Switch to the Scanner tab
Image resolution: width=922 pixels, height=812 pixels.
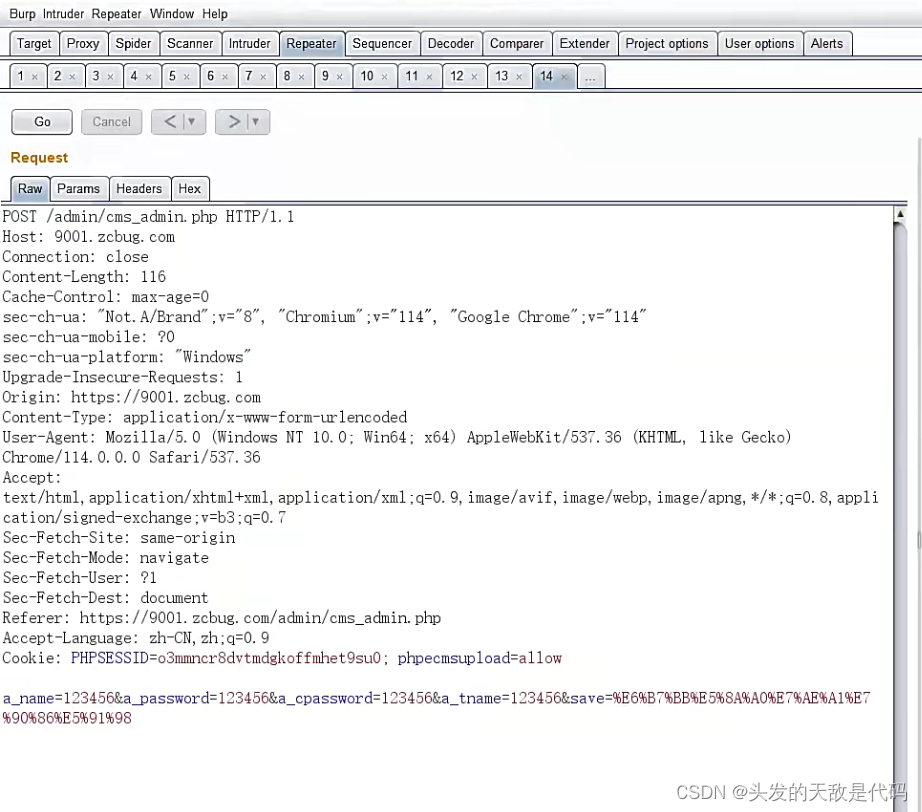pos(190,44)
